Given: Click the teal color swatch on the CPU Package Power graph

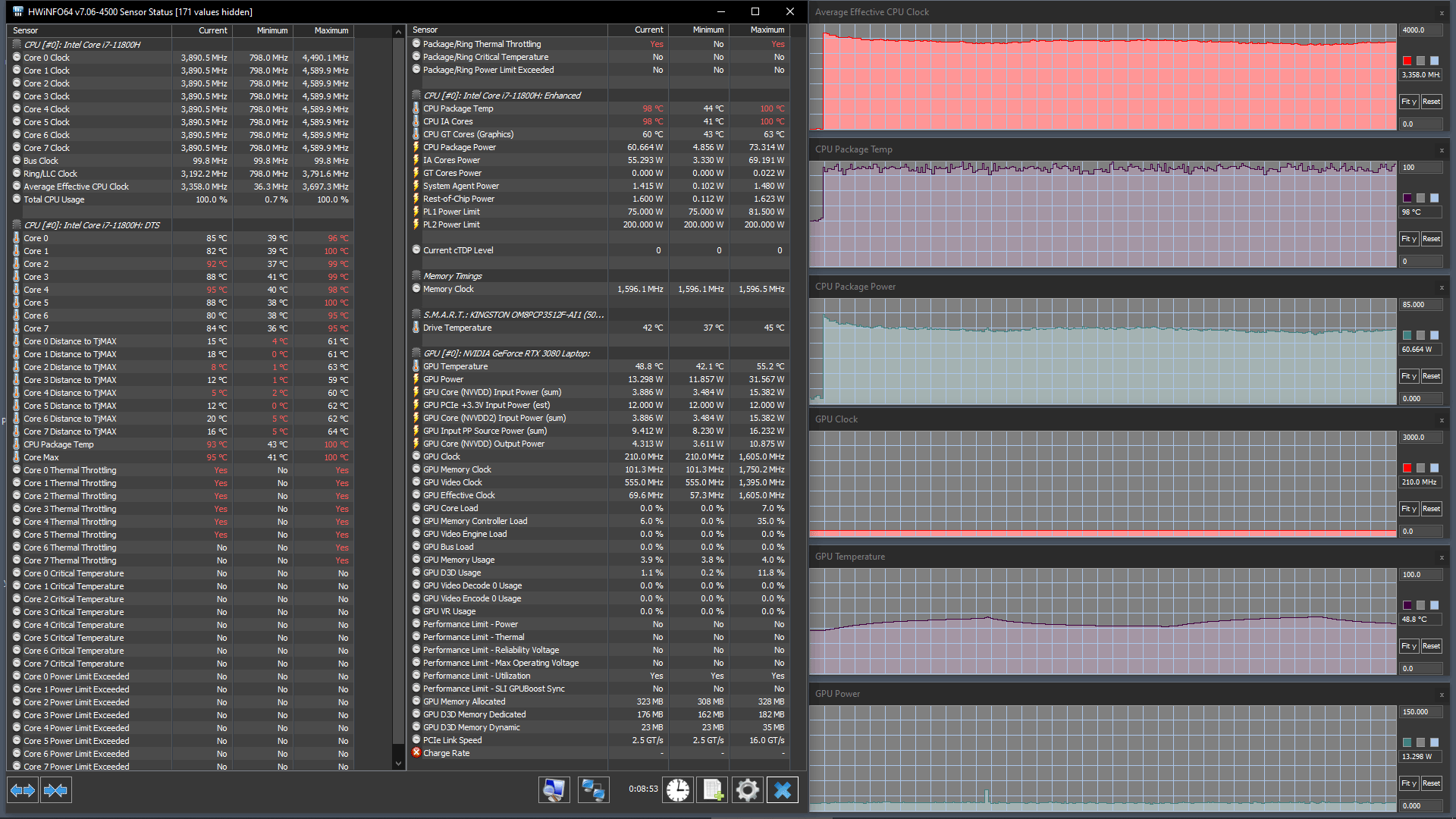Looking at the screenshot, I should point(1407,335).
